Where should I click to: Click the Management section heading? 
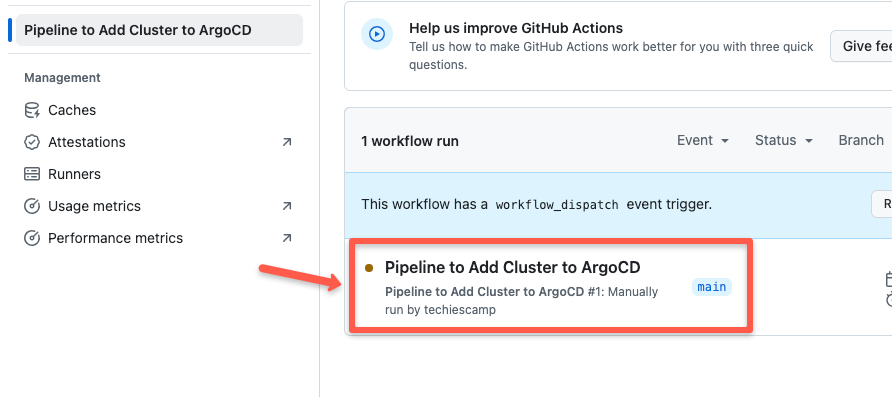(63, 78)
